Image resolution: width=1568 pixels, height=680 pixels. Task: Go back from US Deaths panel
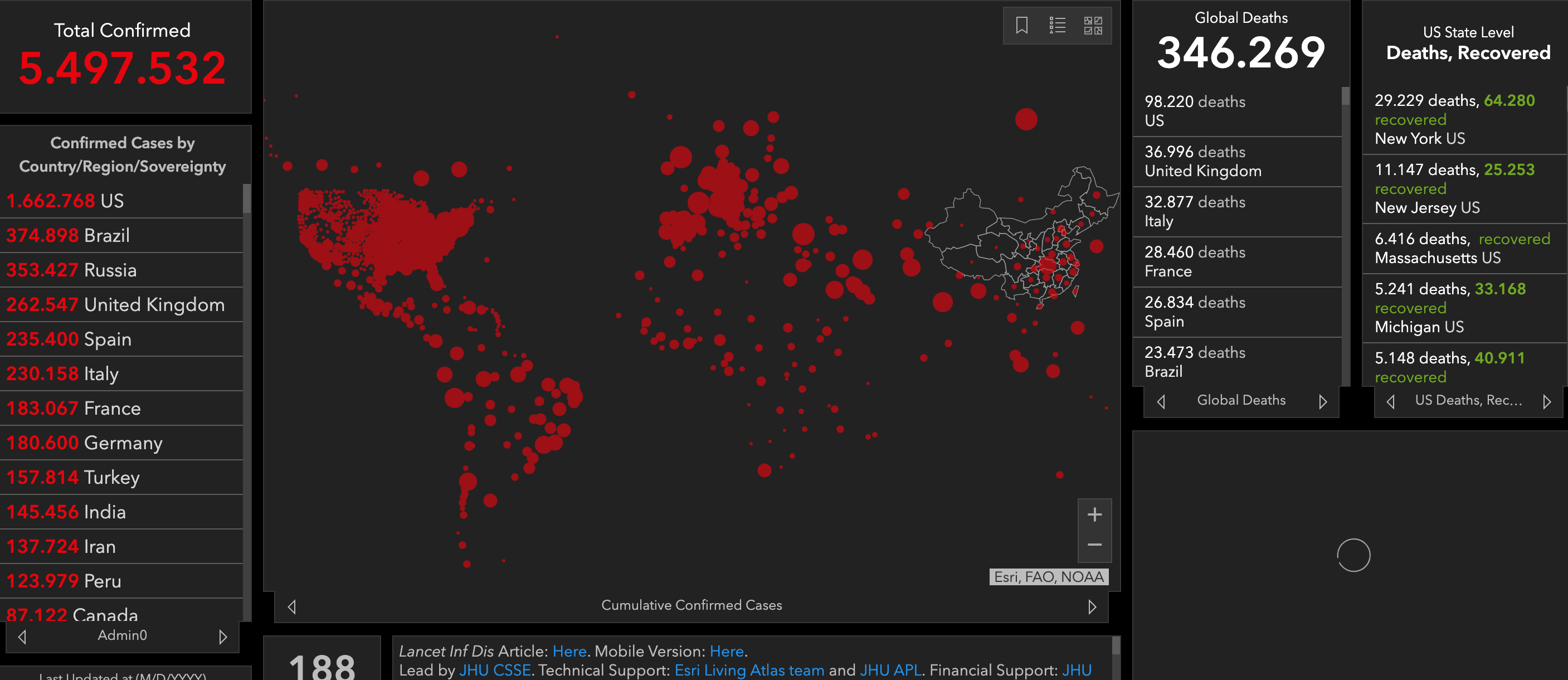1390,402
